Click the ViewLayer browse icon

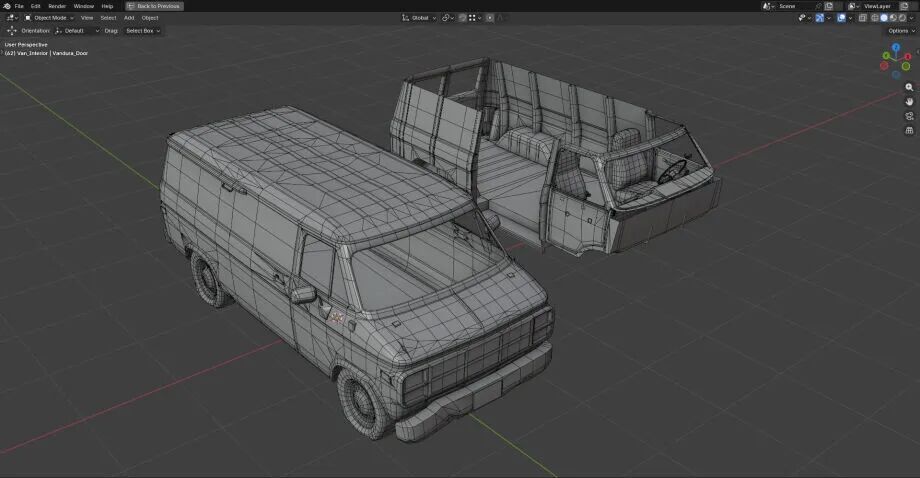click(854, 6)
